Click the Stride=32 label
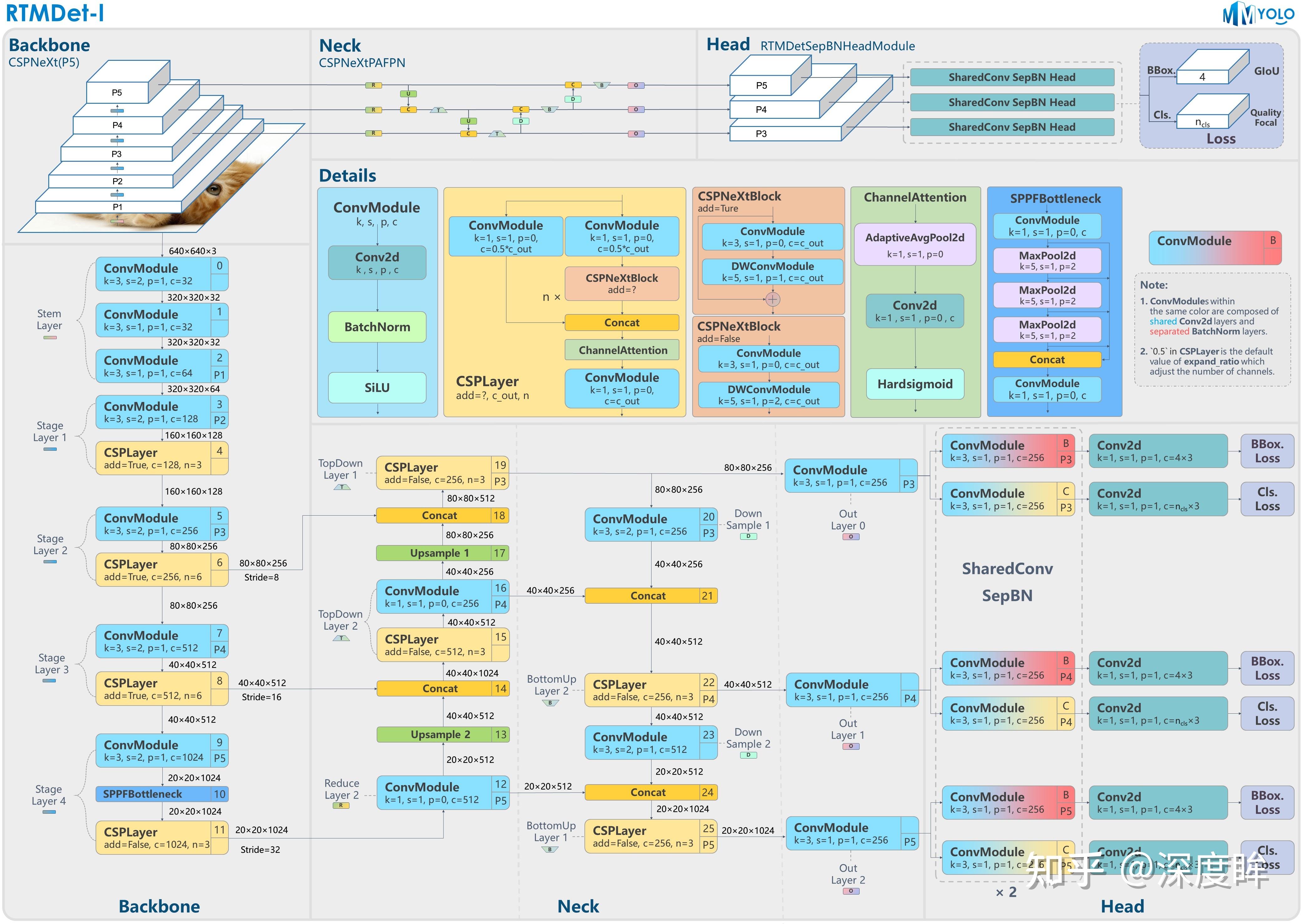This screenshot has width=1303, height=924. pos(260,849)
